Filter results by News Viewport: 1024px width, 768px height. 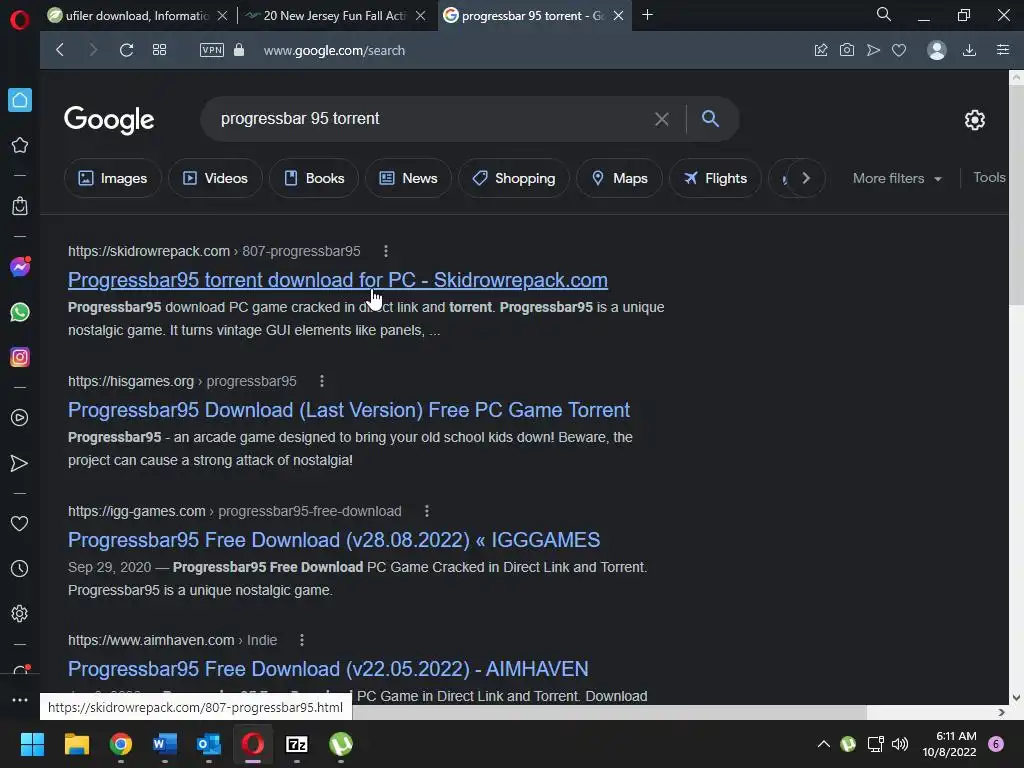(408, 178)
